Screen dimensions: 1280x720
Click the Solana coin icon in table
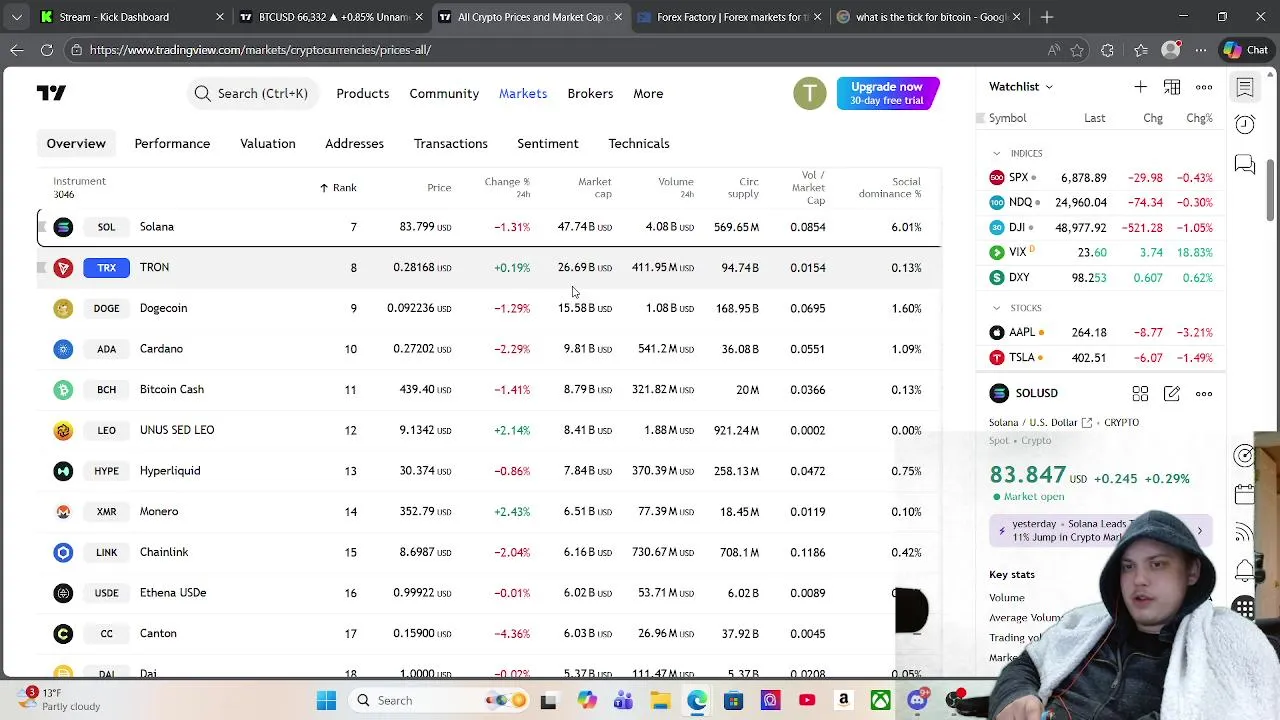[x=63, y=227]
